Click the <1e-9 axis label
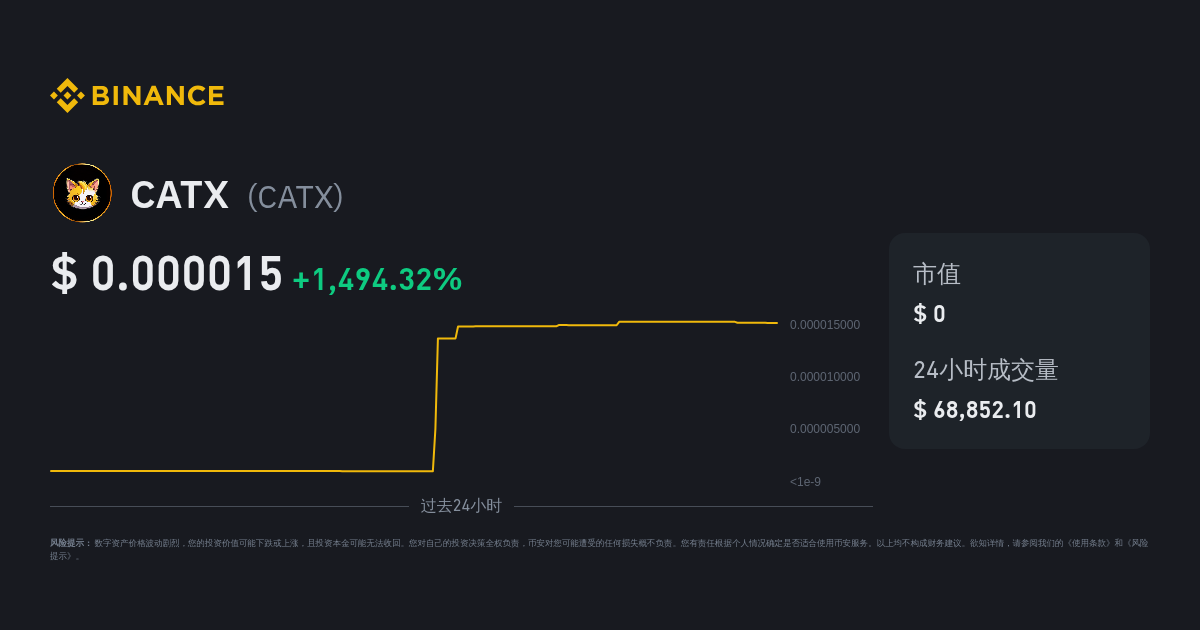1200x630 pixels. click(805, 482)
